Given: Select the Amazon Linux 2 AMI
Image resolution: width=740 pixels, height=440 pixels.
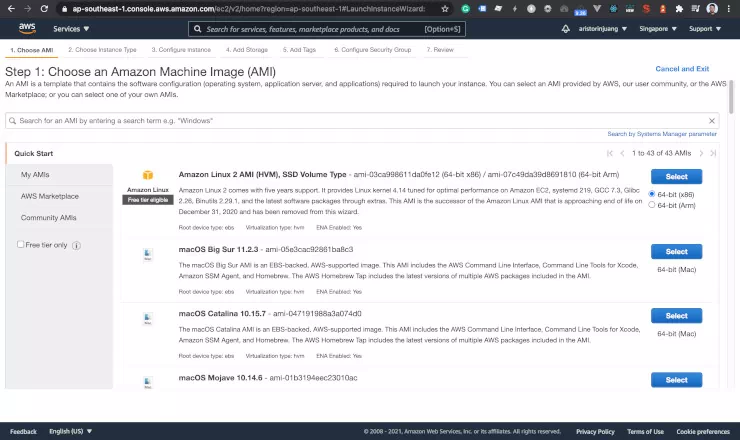Looking at the screenshot, I should [676, 177].
